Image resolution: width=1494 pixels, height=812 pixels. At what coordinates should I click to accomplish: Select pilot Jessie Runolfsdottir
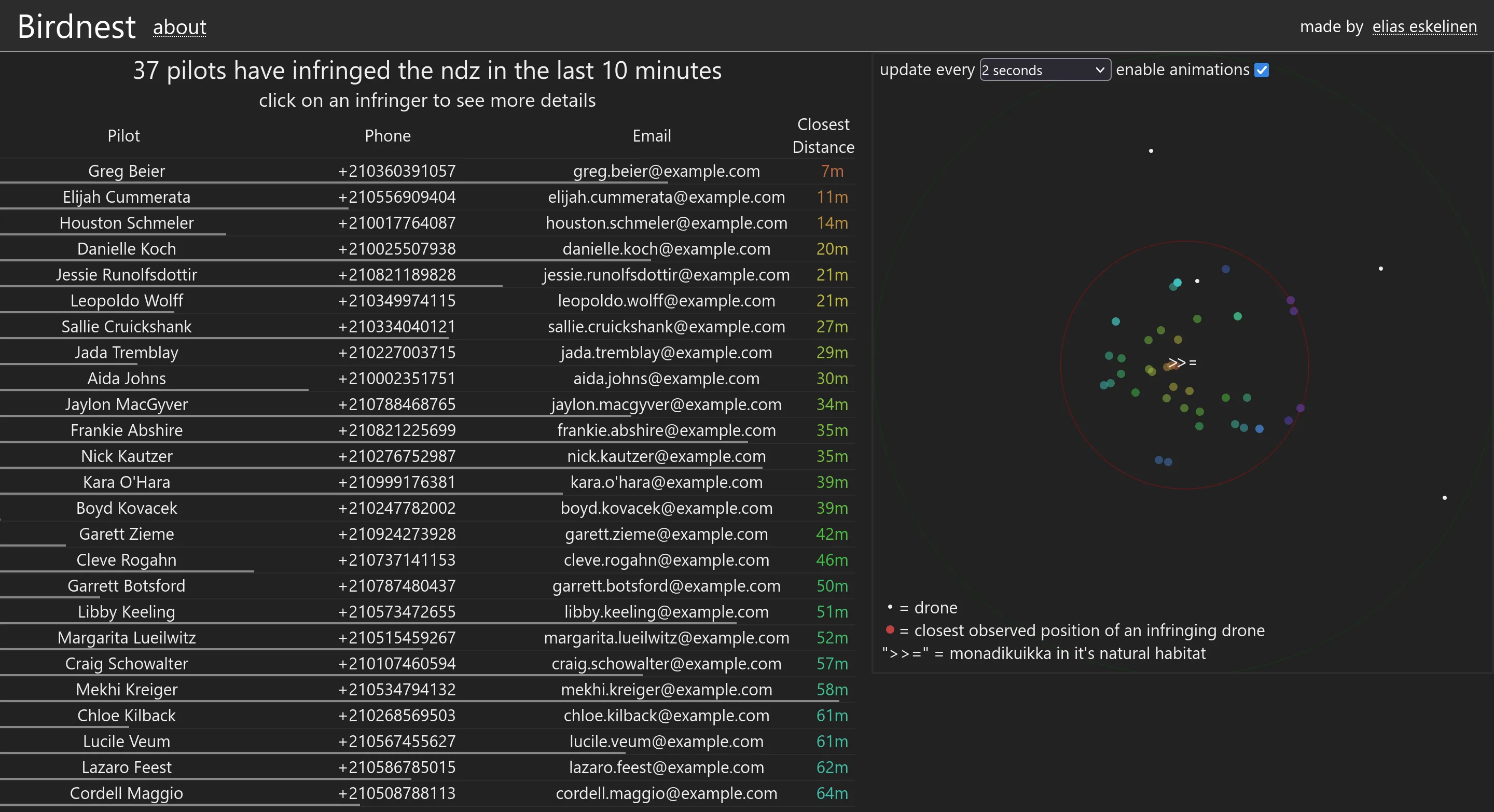point(127,275)
